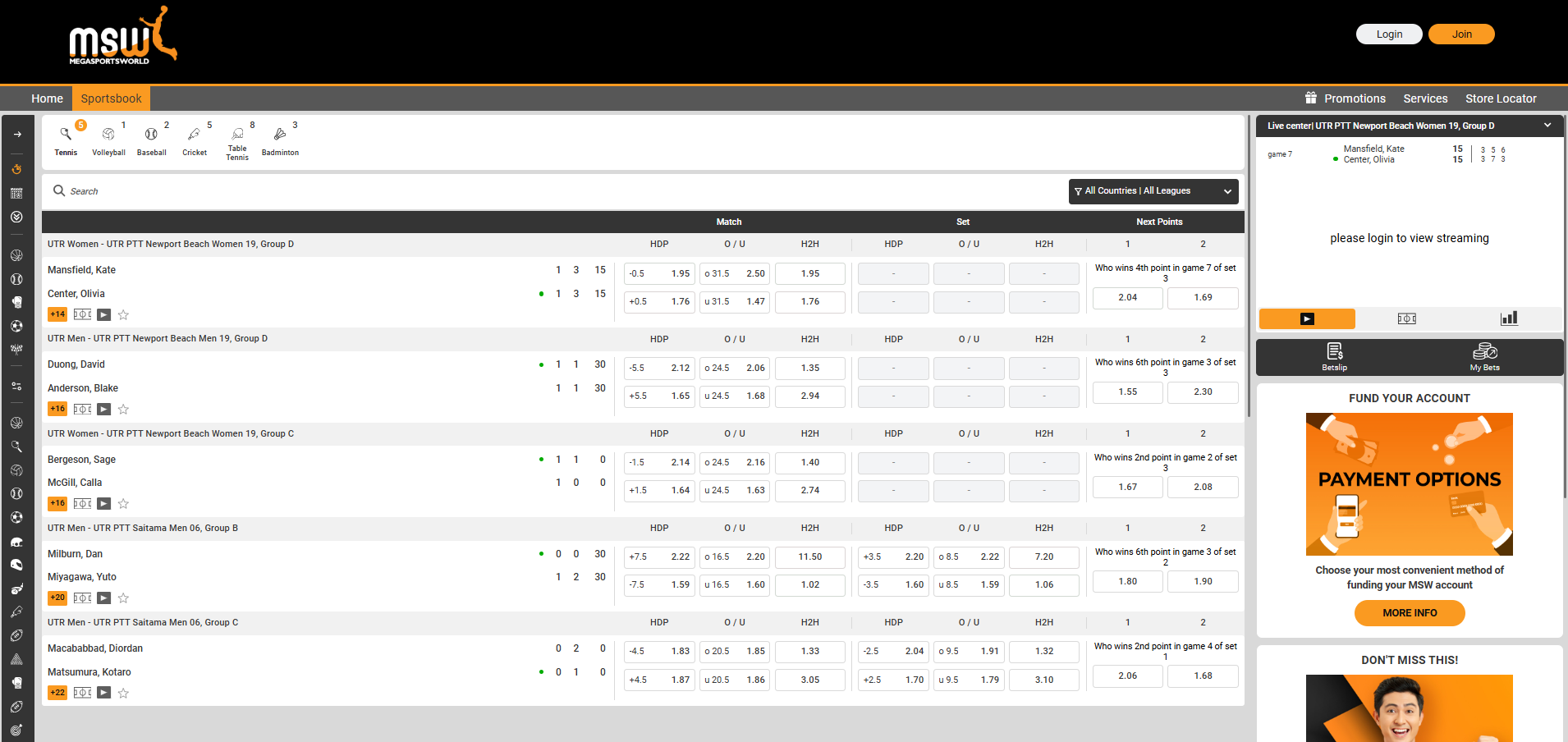Select Table Tennis in the live sports bar

click(x=237, y=142)
